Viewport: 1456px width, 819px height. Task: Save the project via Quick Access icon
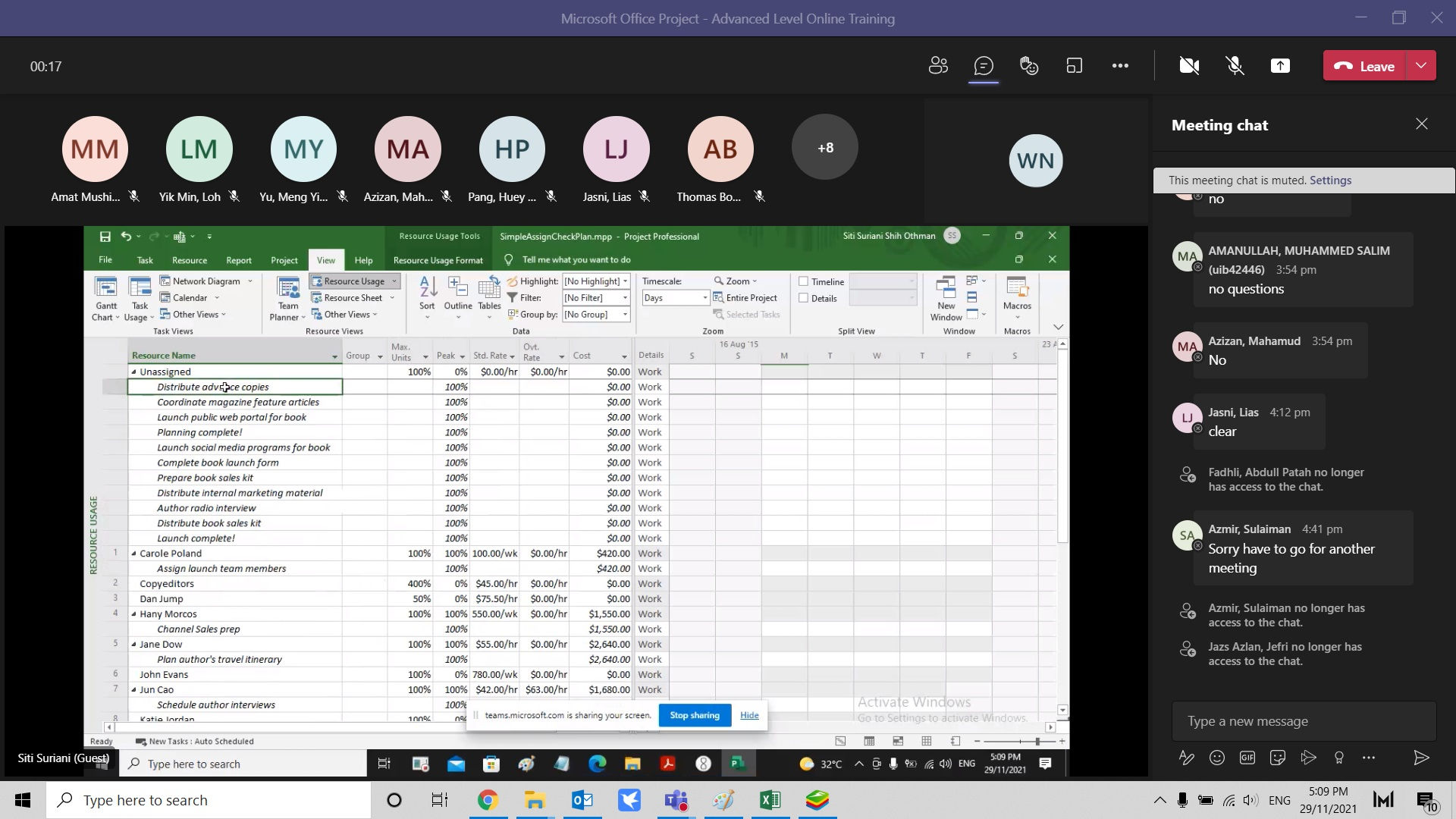(x=105, y=237)
